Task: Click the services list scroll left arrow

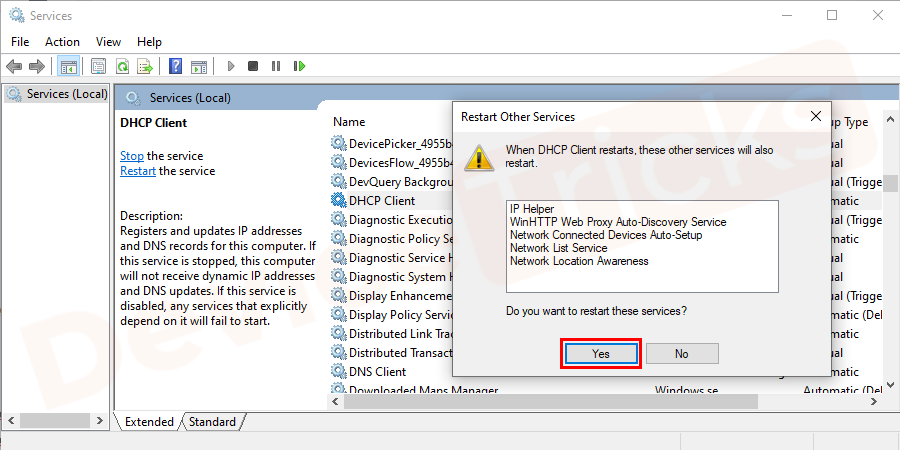Action: 335,402
